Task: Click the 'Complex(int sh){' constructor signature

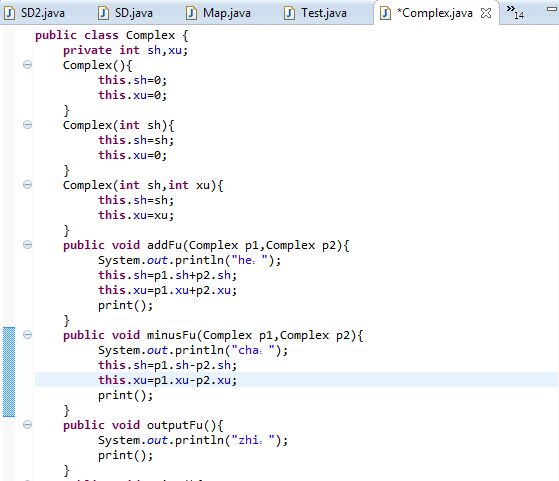Action: (x=118, y=125)
